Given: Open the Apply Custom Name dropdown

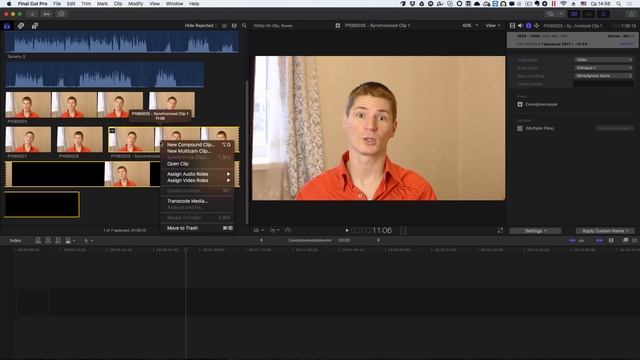Looking at the screenshot, I should (x=605, y=231).
